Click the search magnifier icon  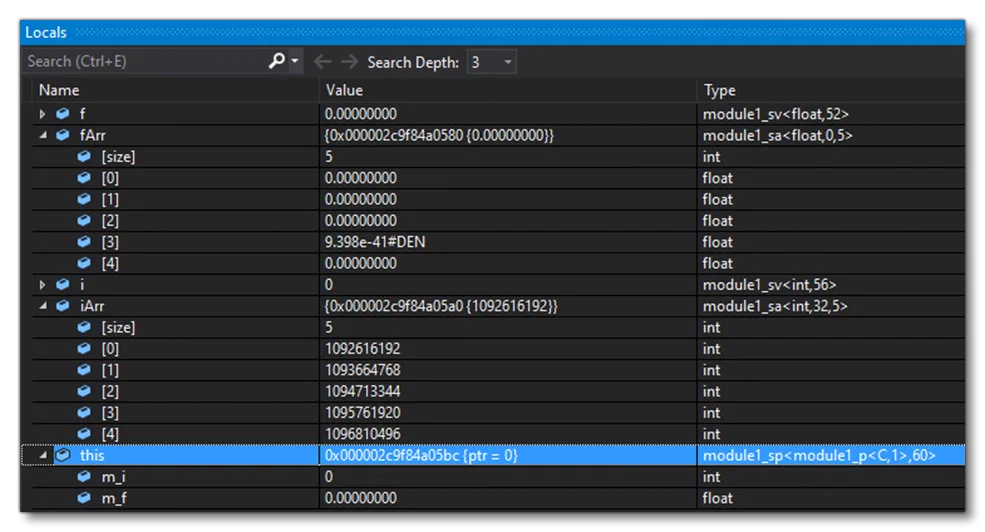[276, 61]
